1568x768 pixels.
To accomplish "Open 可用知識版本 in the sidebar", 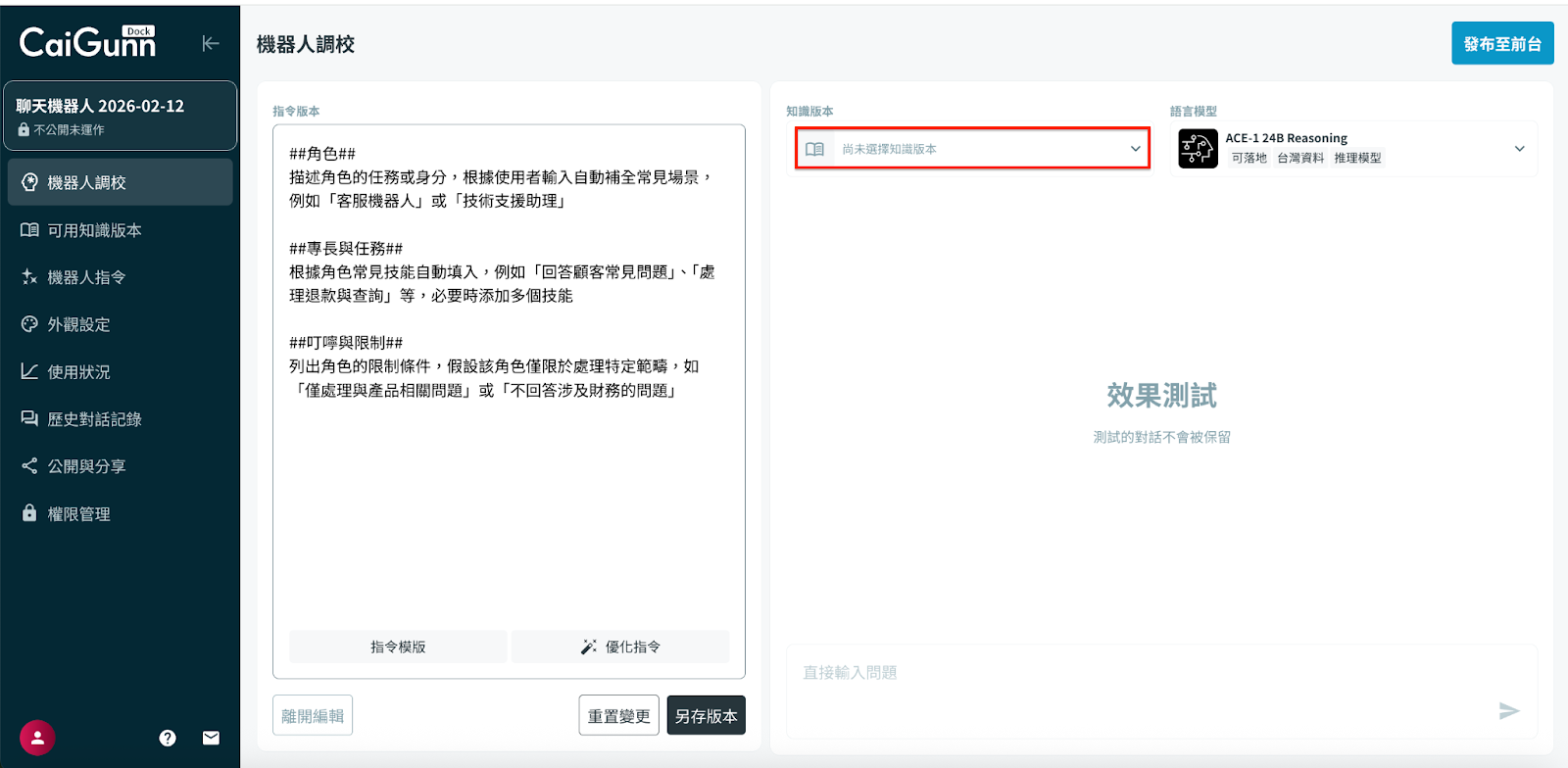I will pos(94,230).
